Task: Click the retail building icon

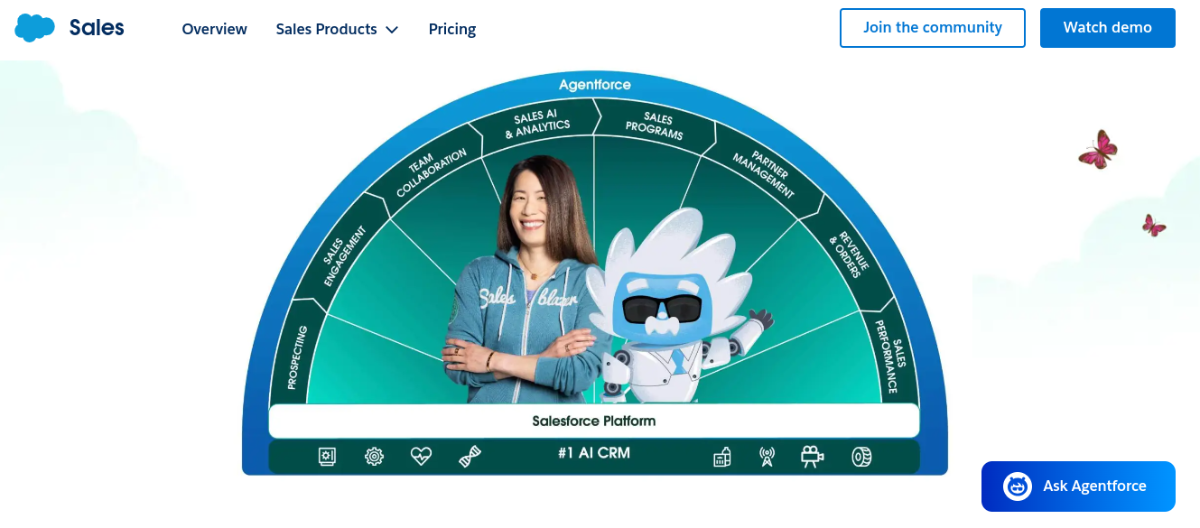Action: (722, 457)
